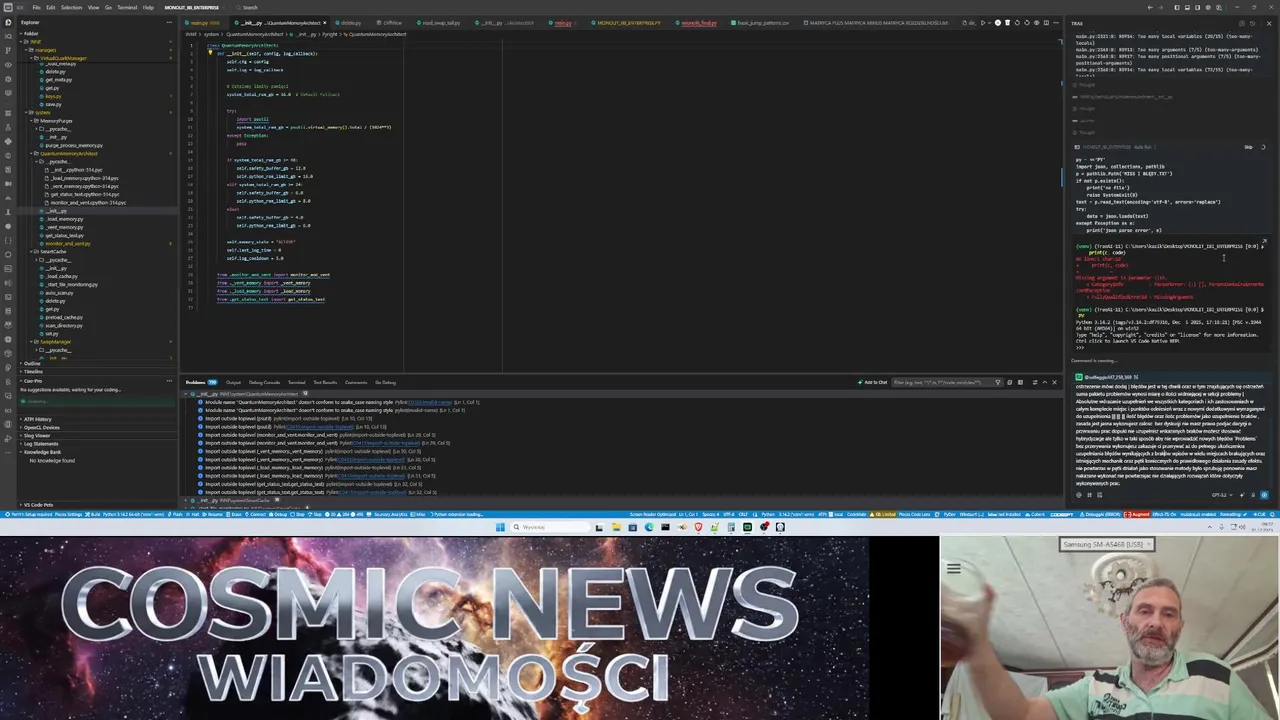The image size is (1280, 720).
Task: Open the Search view in activity bar
Action: pyautogui.click(x=8, y=37)
